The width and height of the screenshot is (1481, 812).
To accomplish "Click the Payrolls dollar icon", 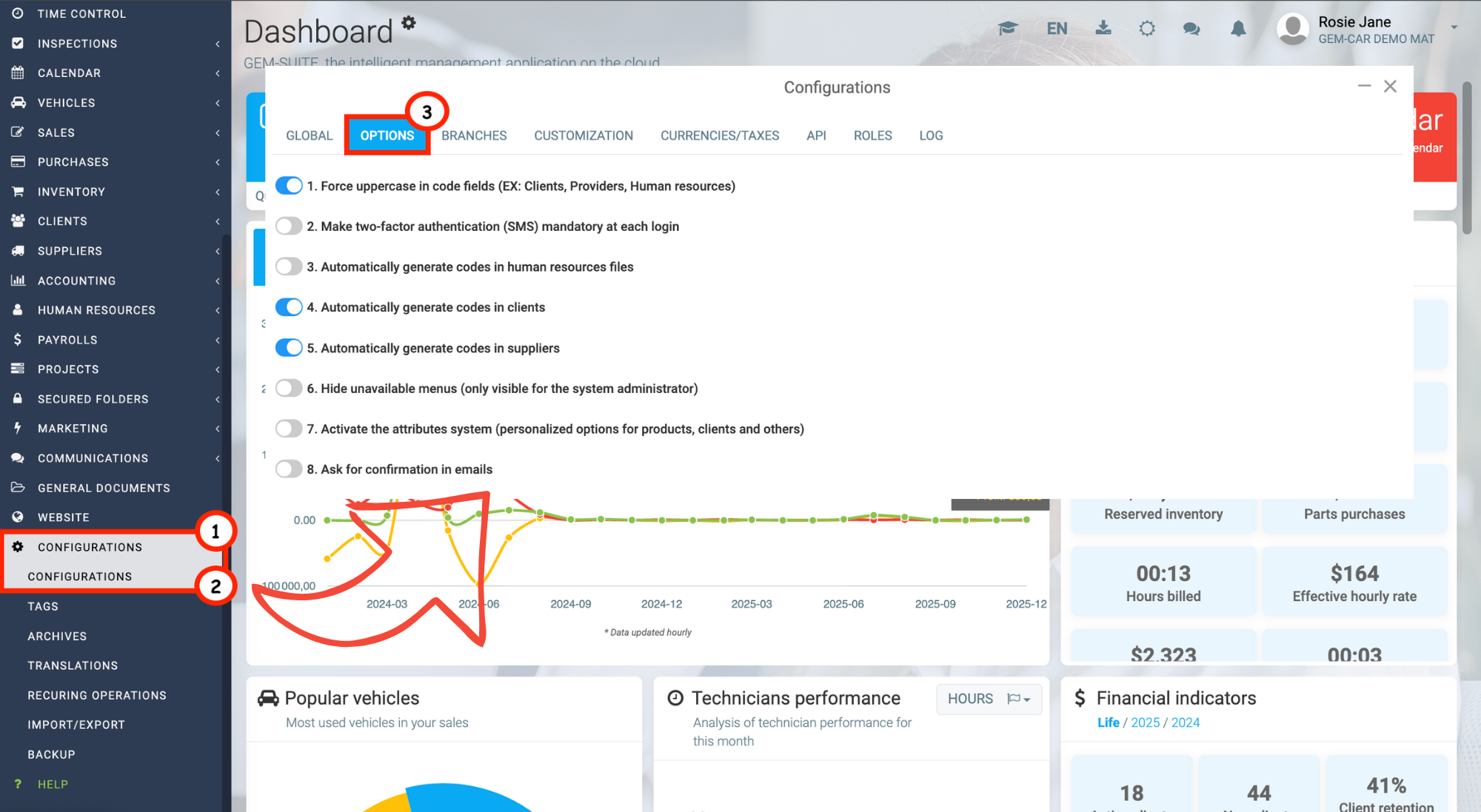I will (16, 339).
